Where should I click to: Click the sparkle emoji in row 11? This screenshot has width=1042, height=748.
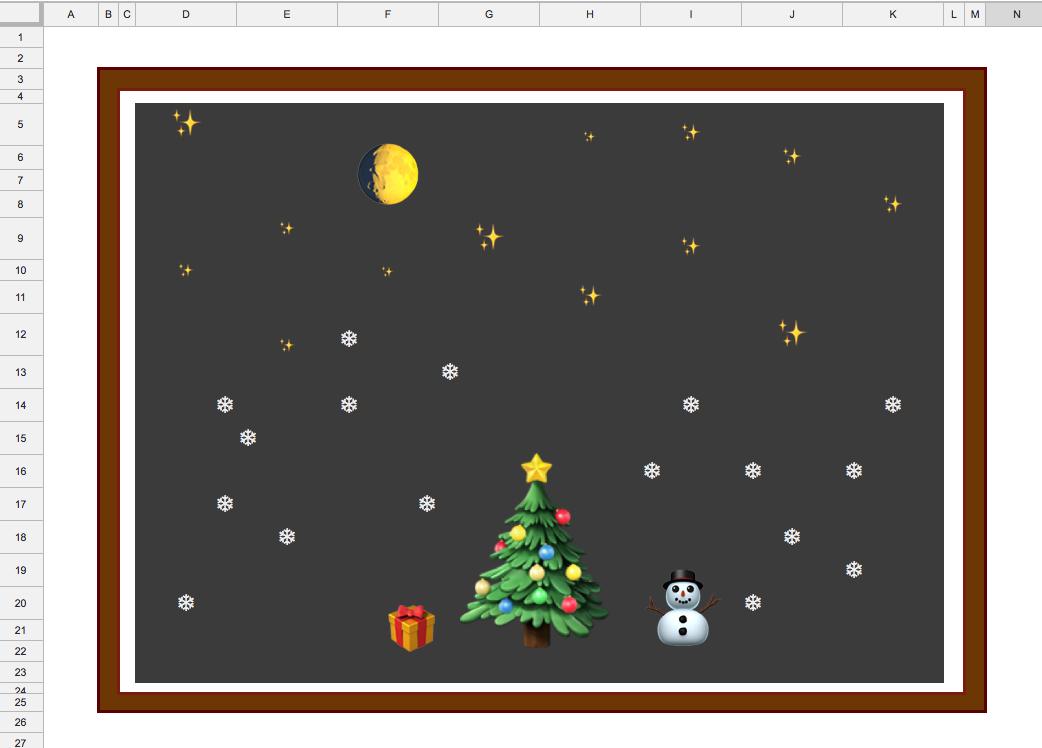click(x=589, y=295)
